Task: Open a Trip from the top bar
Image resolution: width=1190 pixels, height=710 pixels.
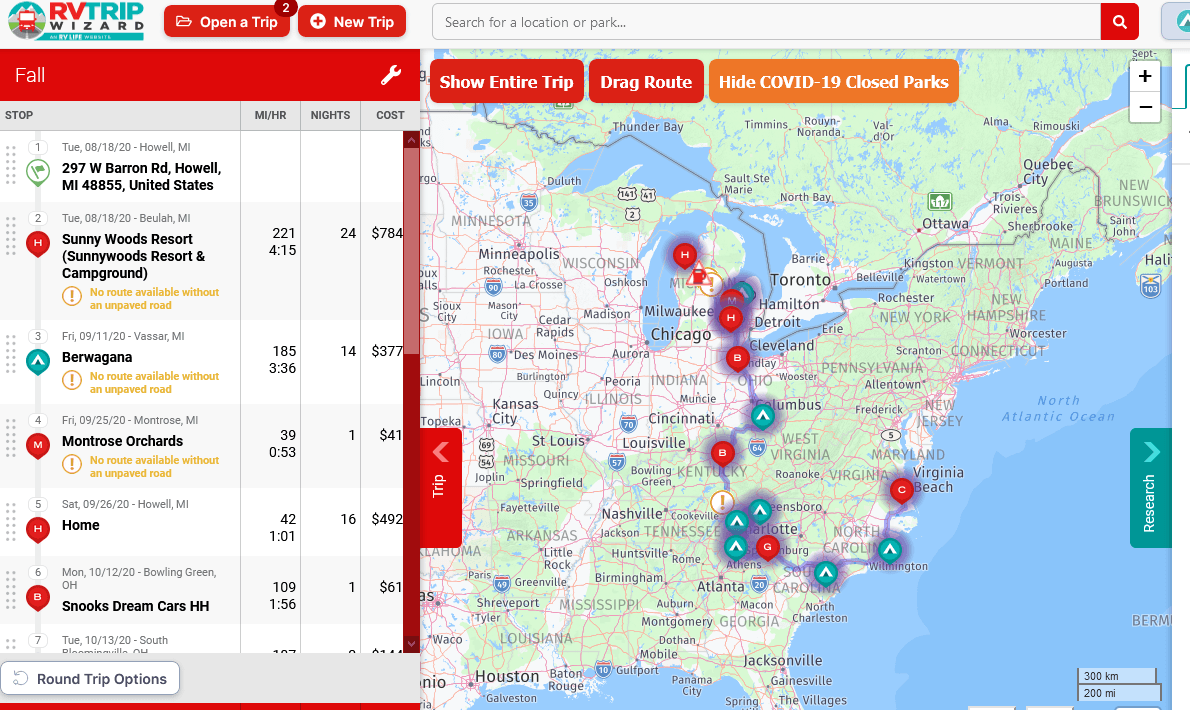Action: (227, 21)
